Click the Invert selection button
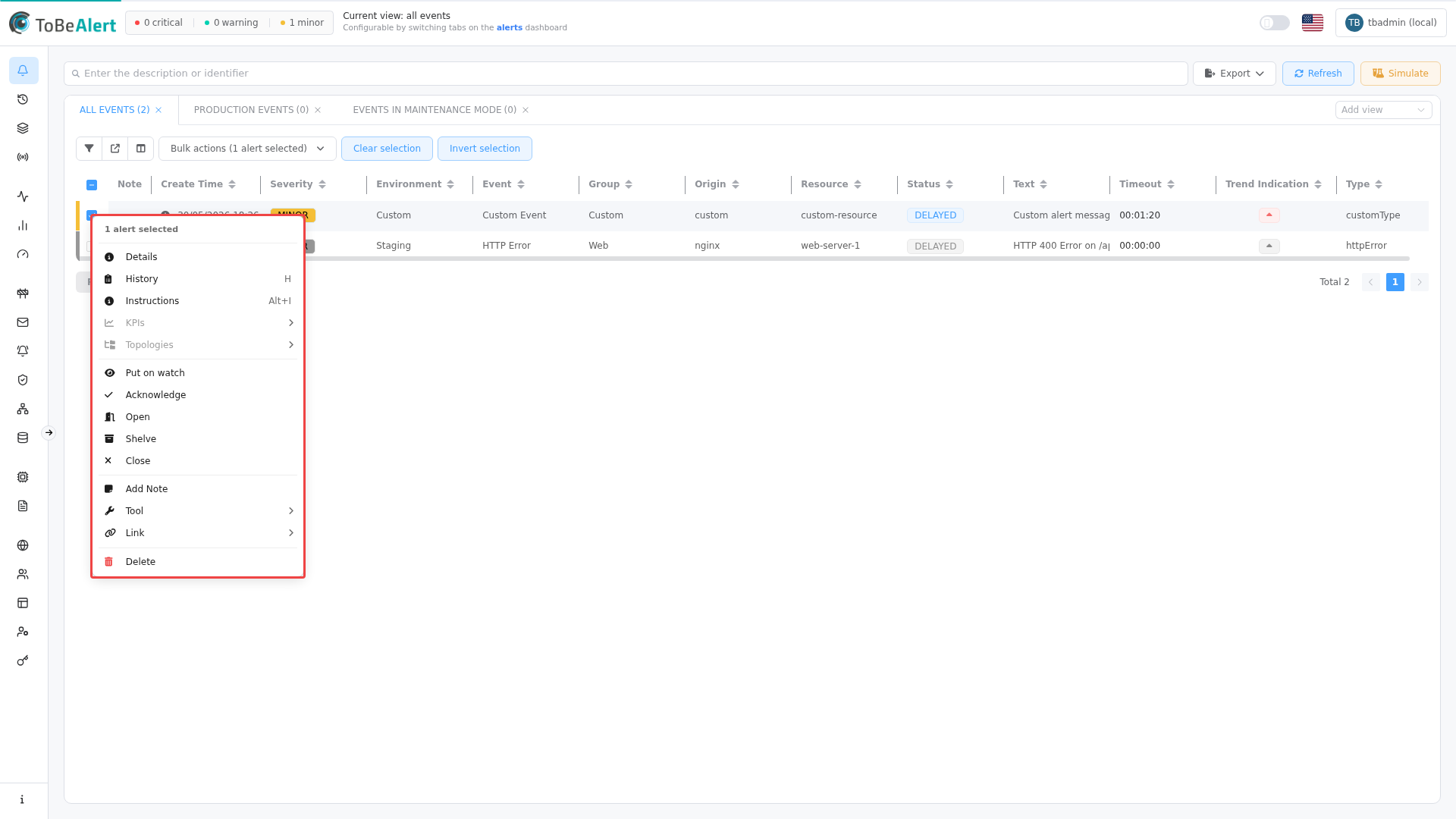The width and height of the screenshot is (1456, 819). (485, 149)
